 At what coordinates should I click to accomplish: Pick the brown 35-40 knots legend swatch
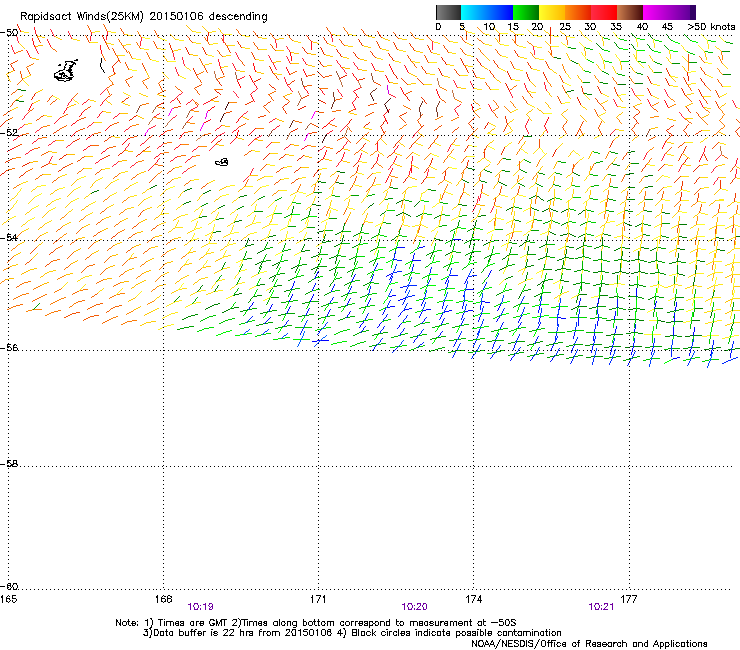point(630,12)
